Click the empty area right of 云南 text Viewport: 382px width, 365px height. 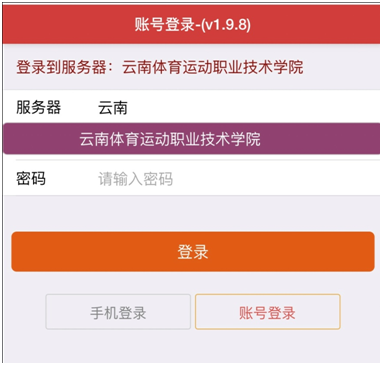(253, 108)
